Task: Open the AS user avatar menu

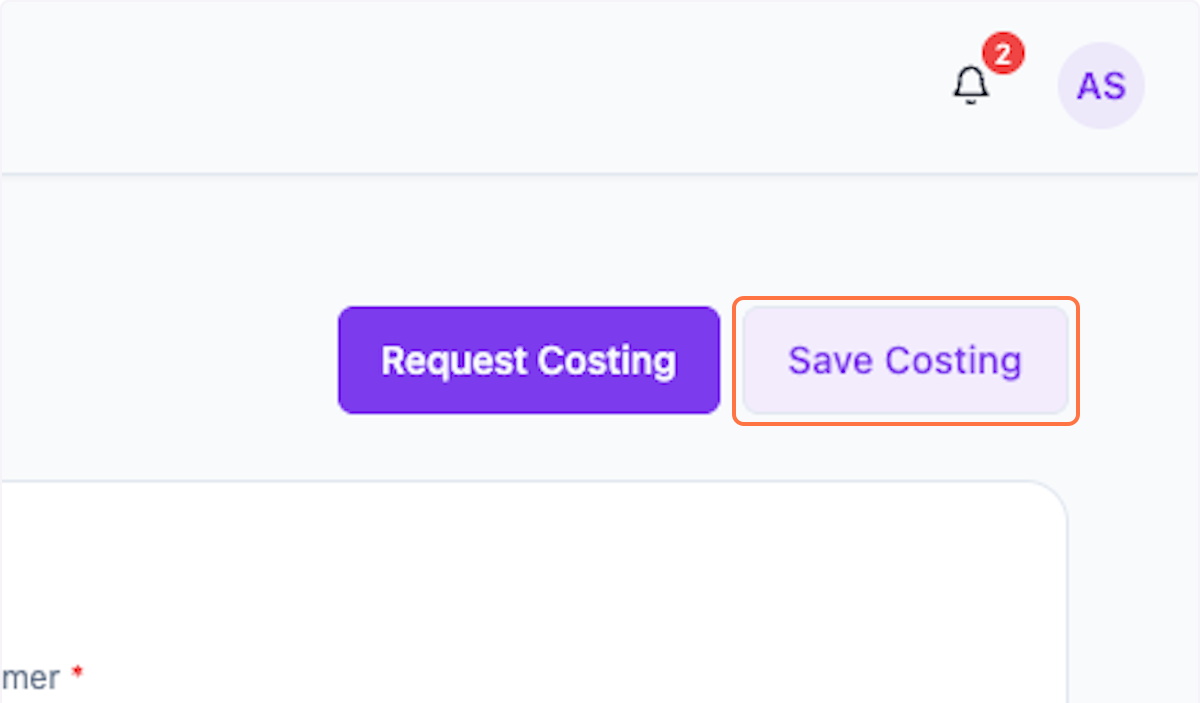Action: tap(1101, 86)
